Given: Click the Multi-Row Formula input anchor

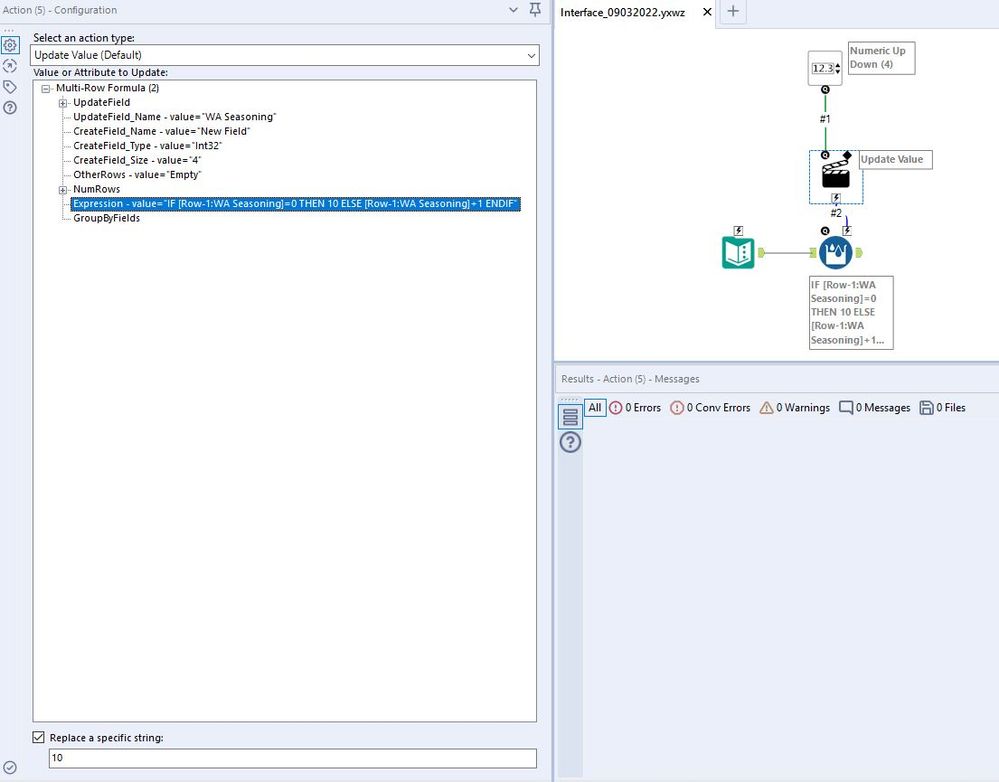Looking at the screenshot, I should [x=813, y=253].
